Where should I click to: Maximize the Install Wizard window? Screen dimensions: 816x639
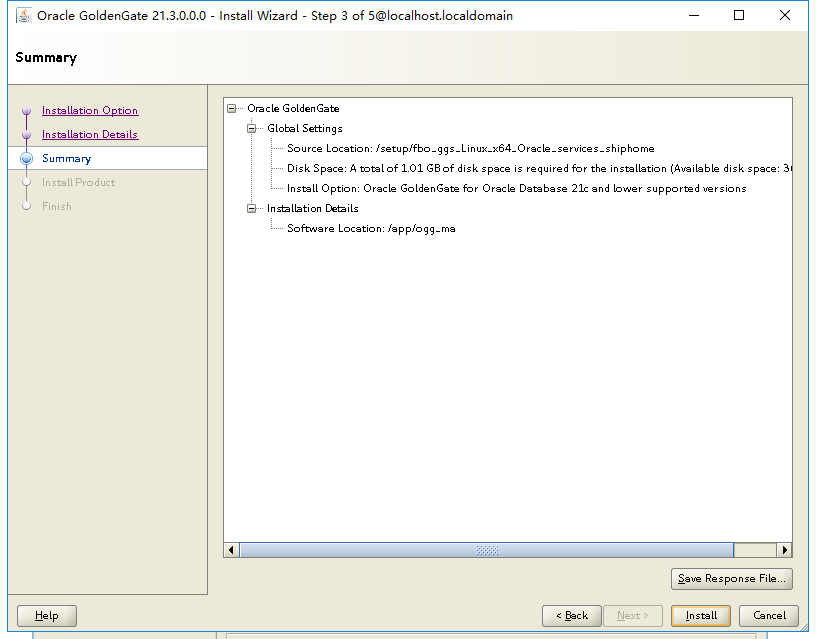tap(739, 16)
